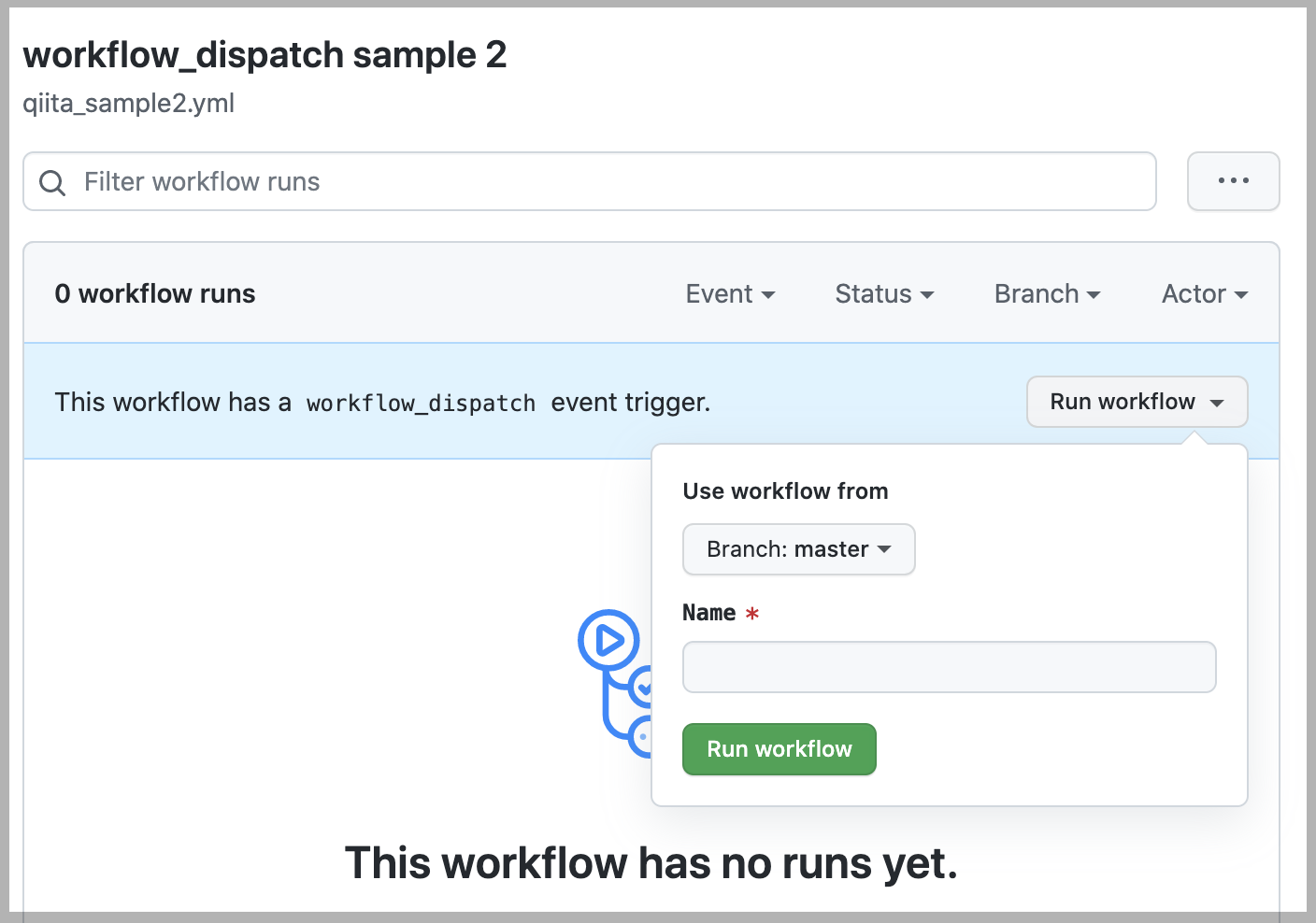Click inside the required Name field
The image size is (1316, 923).
(x=949, y=667)
